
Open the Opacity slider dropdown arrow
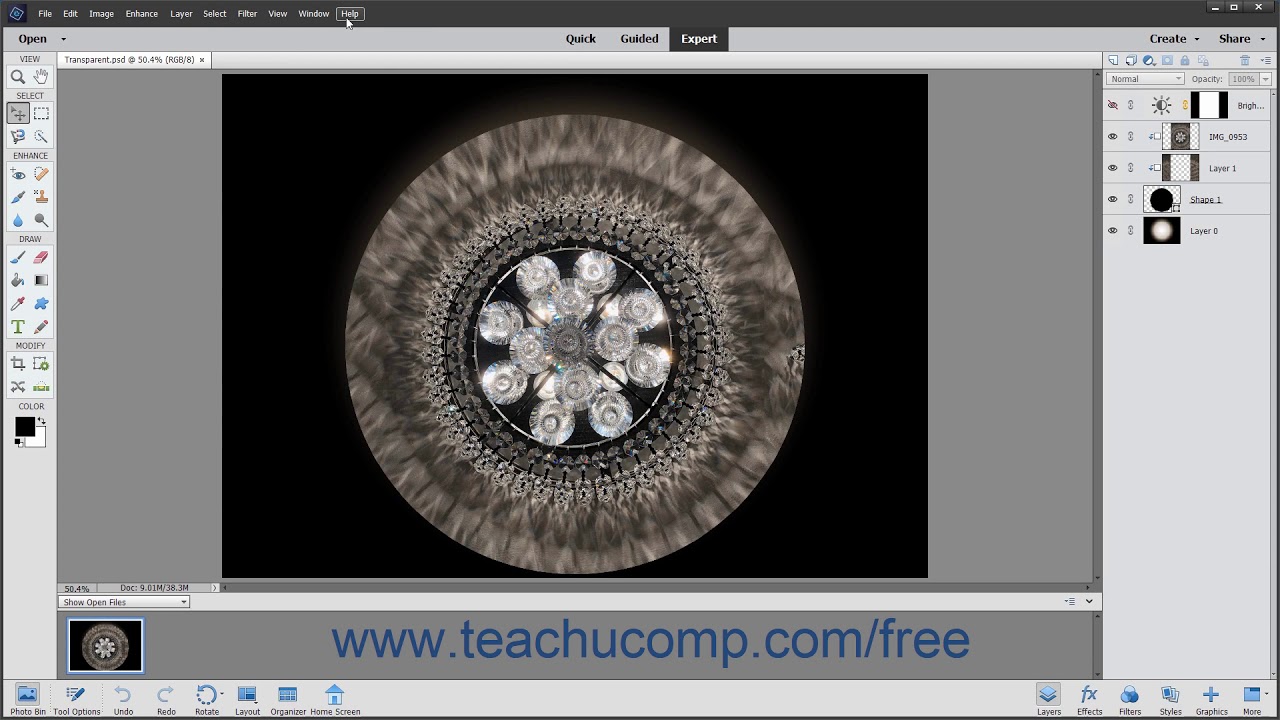1265,79
